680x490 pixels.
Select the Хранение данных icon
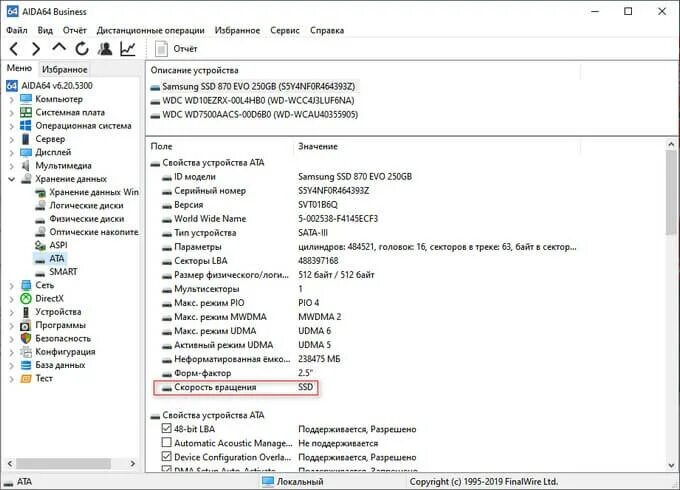tap(26, 179)
